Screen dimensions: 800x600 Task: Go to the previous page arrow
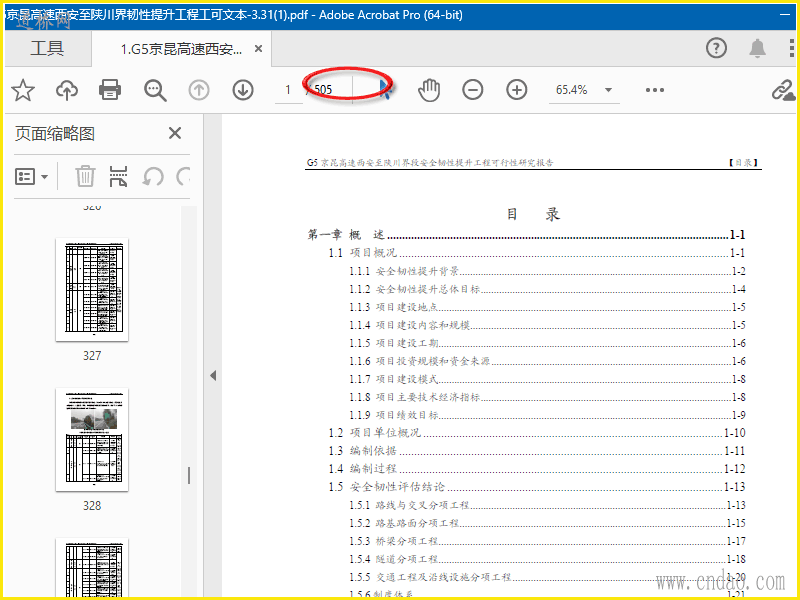[x=199, y=90]
